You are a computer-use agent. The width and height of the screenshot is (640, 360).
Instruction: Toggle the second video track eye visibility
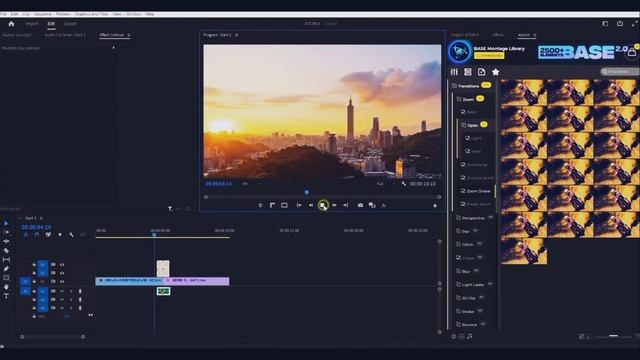[x=62, y=273]
